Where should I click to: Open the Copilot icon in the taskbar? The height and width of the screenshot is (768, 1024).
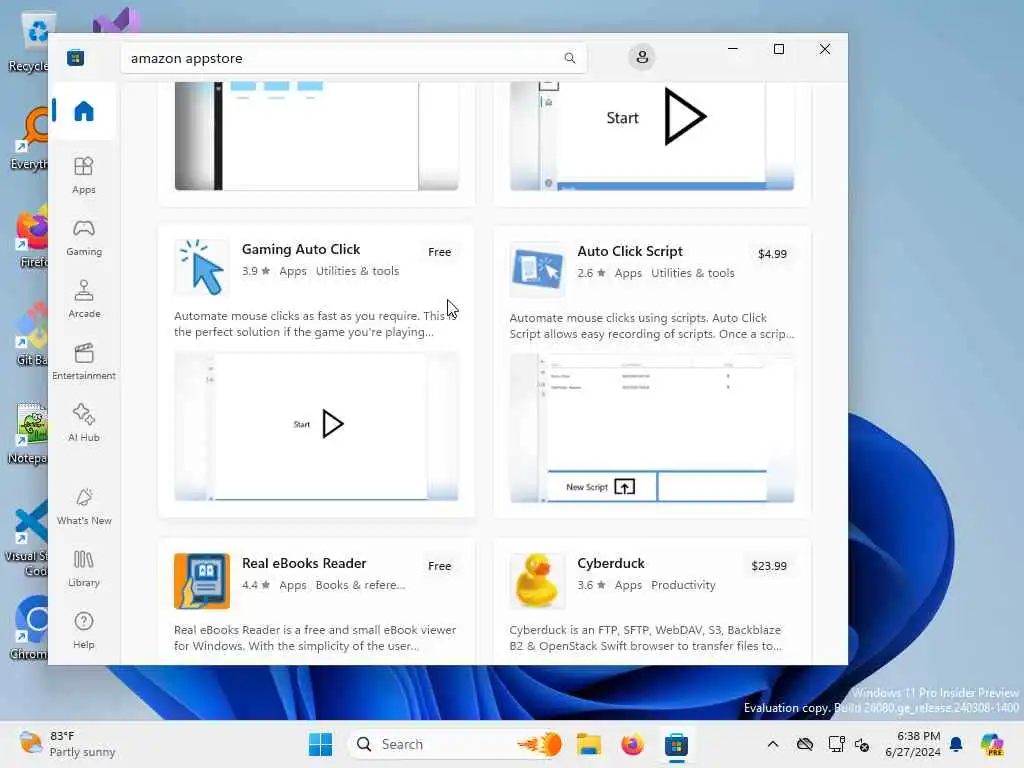point(992,744)
